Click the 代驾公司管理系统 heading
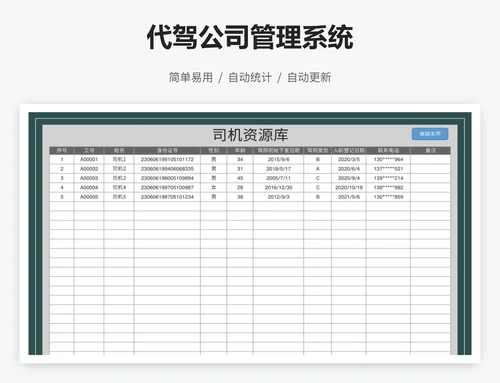Screen dimensions: 500x383 [x=250, y=37]
